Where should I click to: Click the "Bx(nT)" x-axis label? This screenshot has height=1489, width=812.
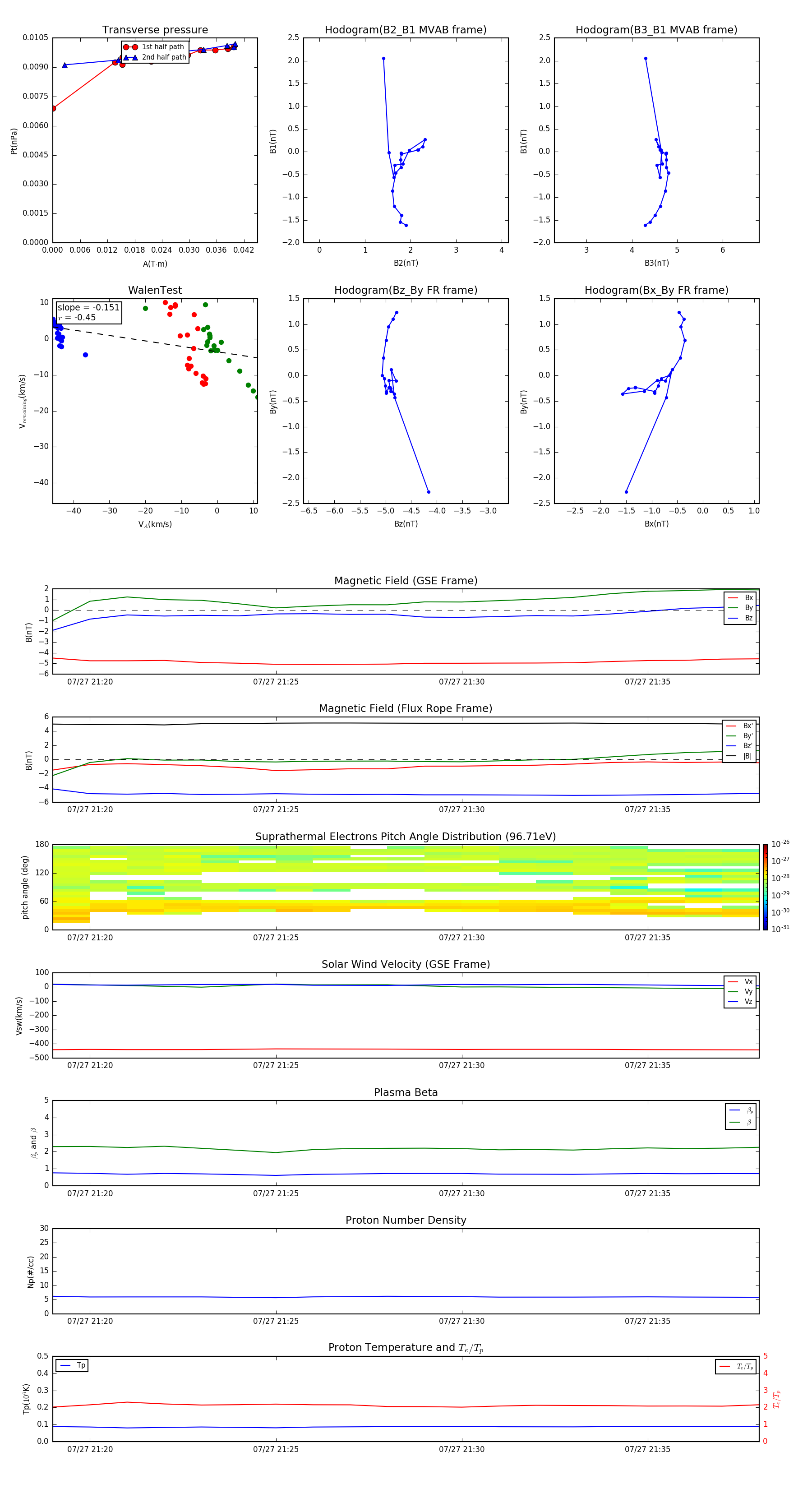click(656, 524)
